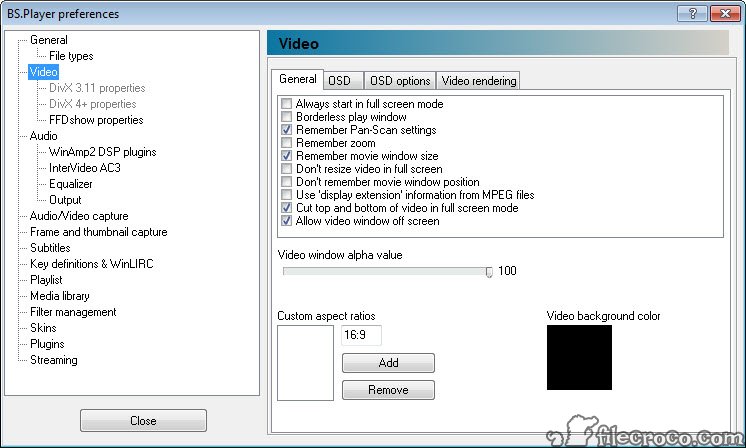
Task: Open Playlist preferences
Action: pyautogui.click(x=46, y=280)
